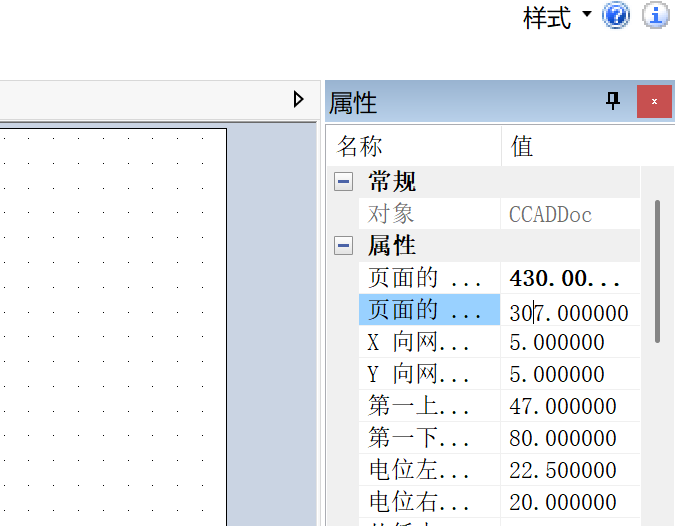The height and width of the screenshot is (526, 675).
Task: Click the info about icon
Action: point(656,15)
